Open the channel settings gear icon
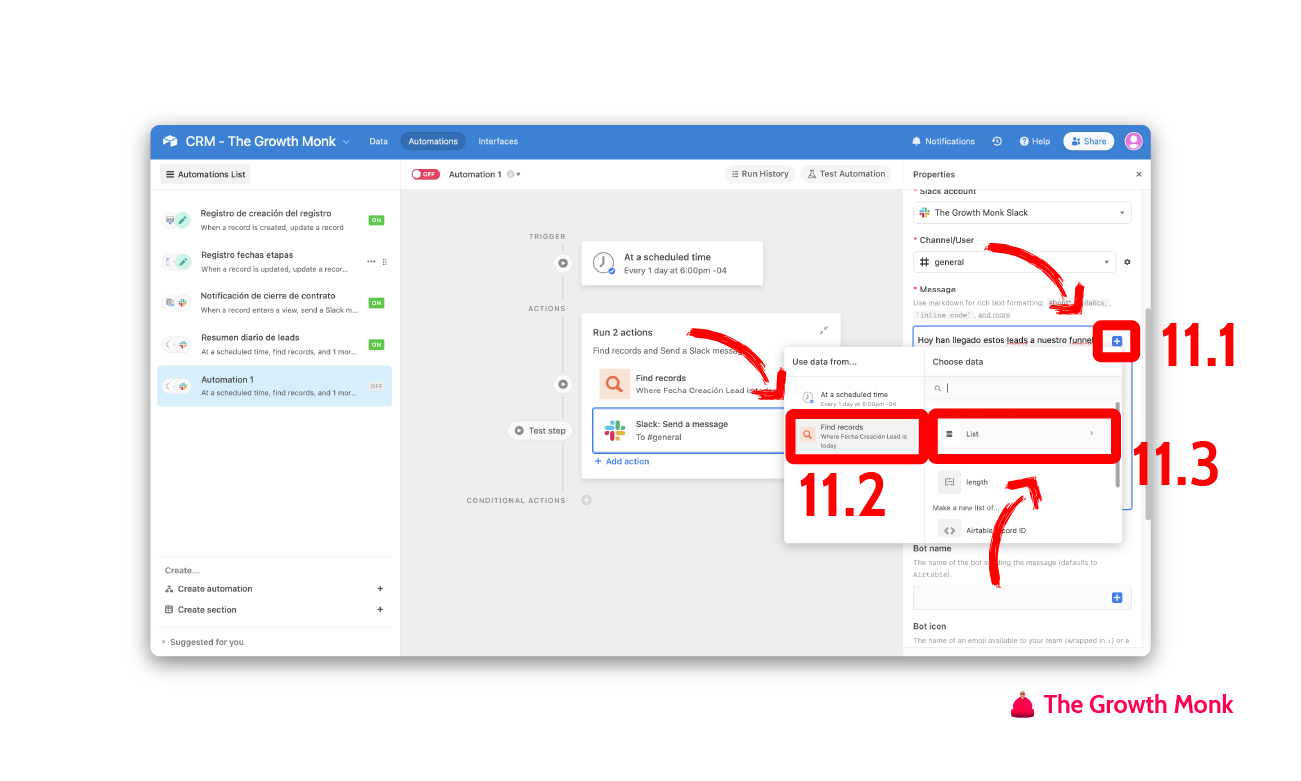Viewport: 1301px width, 781px height. 1127,262
